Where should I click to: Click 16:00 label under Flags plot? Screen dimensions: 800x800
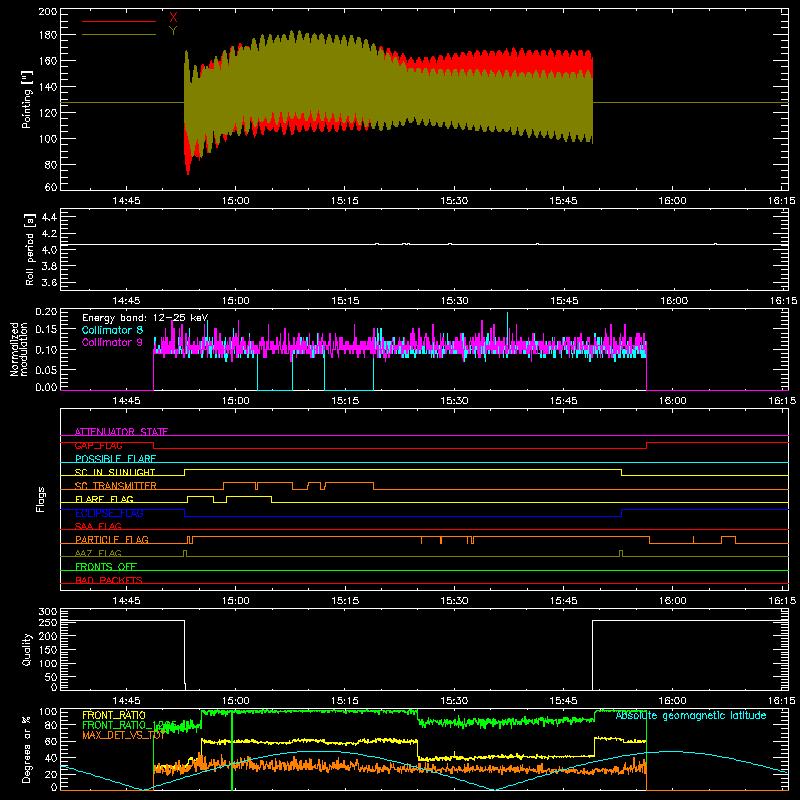(672, 601)
